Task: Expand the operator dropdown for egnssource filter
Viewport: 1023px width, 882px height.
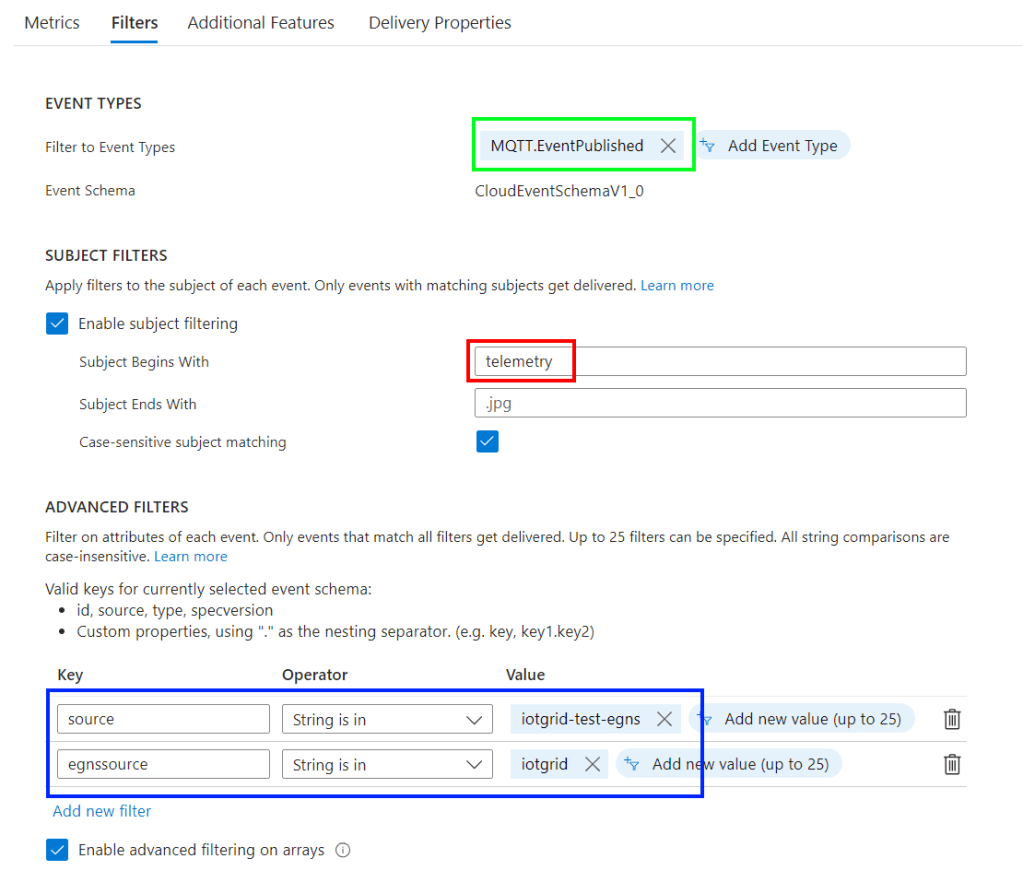Action: (x=387, y=764)
